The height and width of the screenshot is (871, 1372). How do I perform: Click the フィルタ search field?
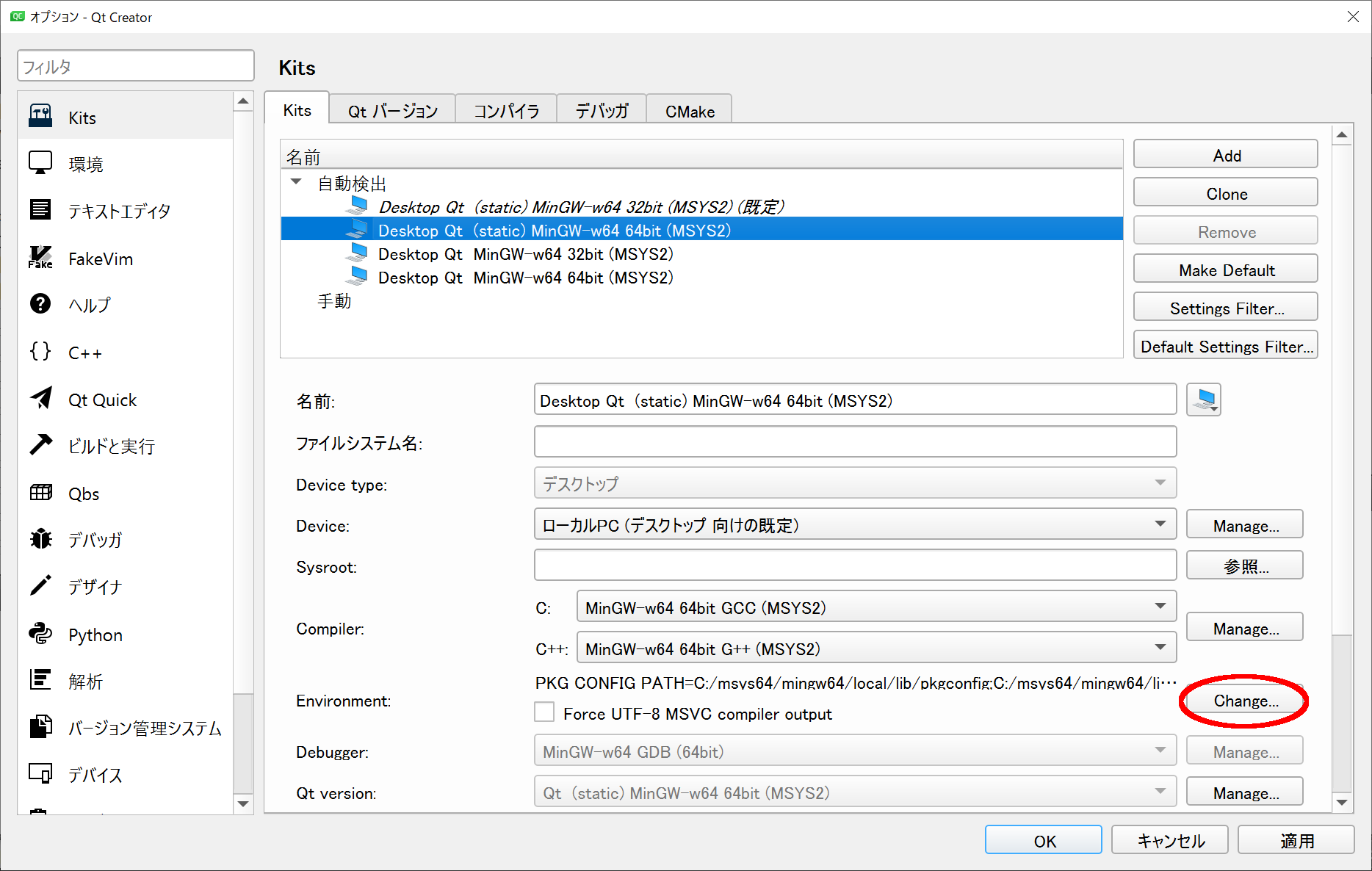coord(136,66)
